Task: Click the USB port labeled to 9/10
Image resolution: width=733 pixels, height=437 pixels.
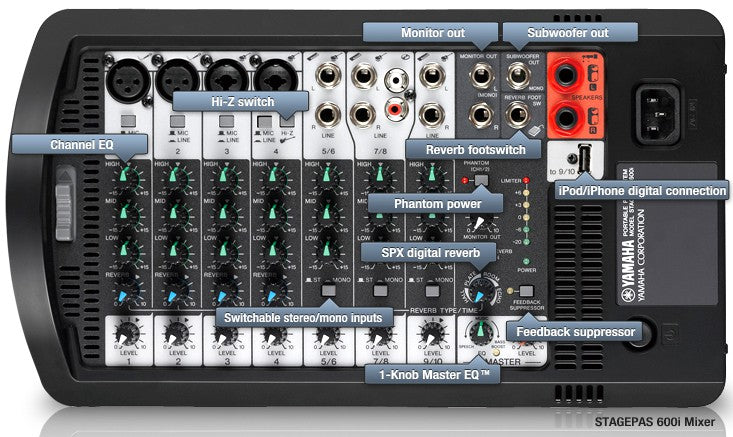Action: 583,158
